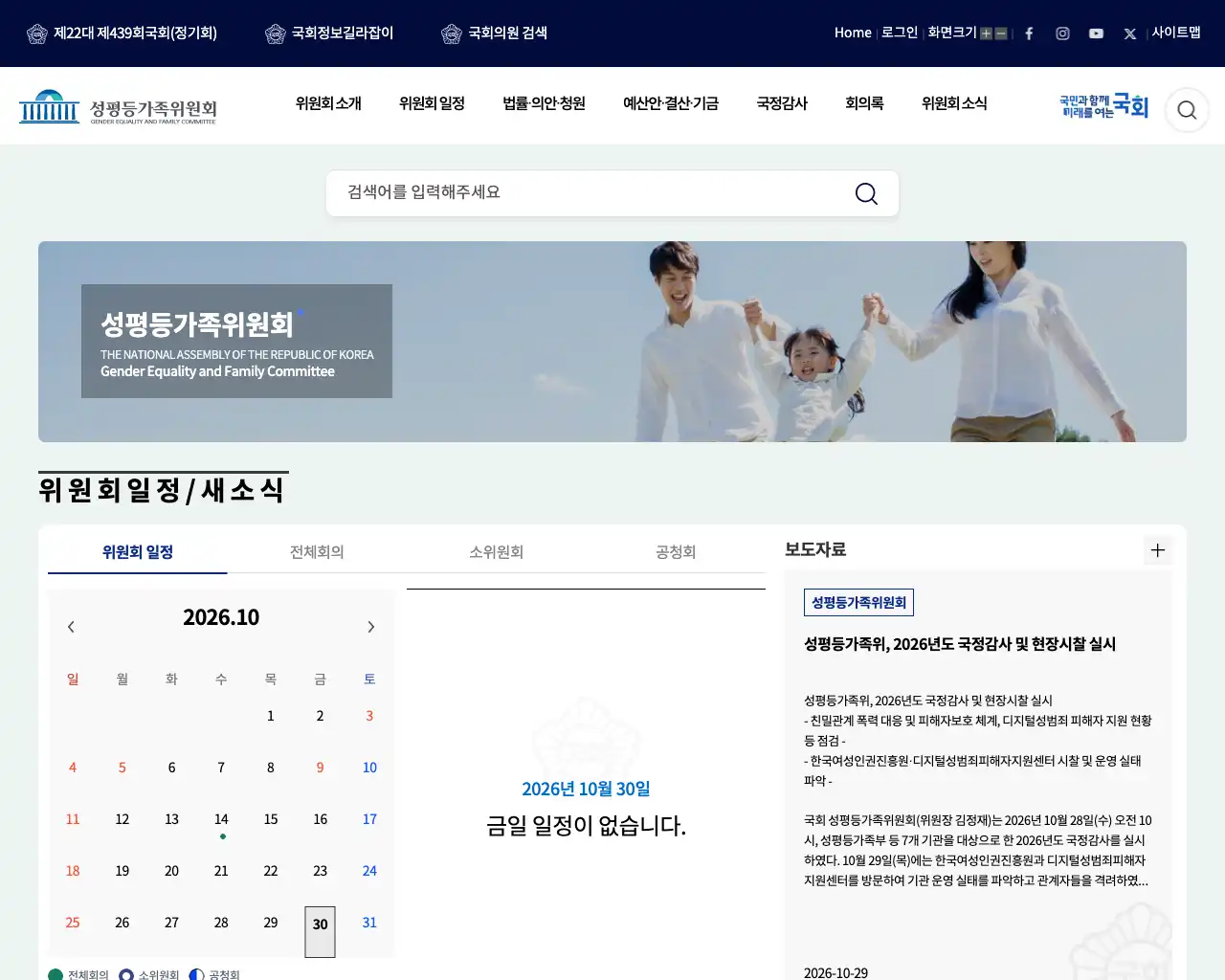The height and width of the screenshot is (980, 1225).
Task: Open the 위원회 일정 menu in navigation bar
Action: tap(432, 103)
